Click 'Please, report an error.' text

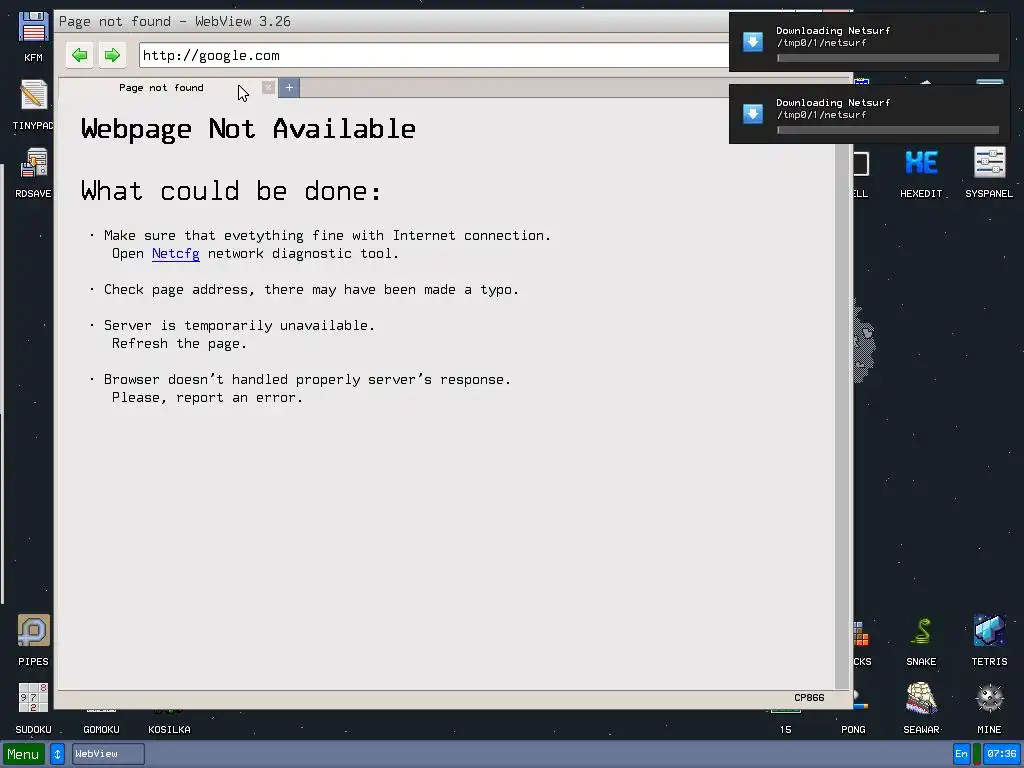click(x=207, y=398)
